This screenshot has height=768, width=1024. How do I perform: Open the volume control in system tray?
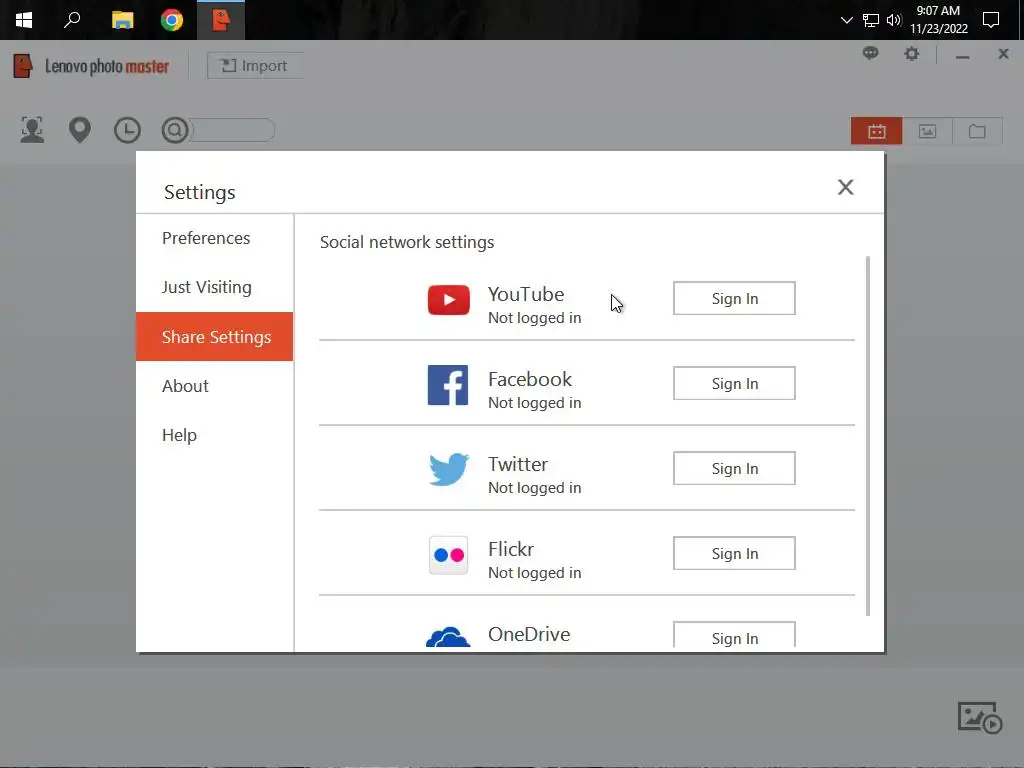pyautogui.click(x=894, y=20)
